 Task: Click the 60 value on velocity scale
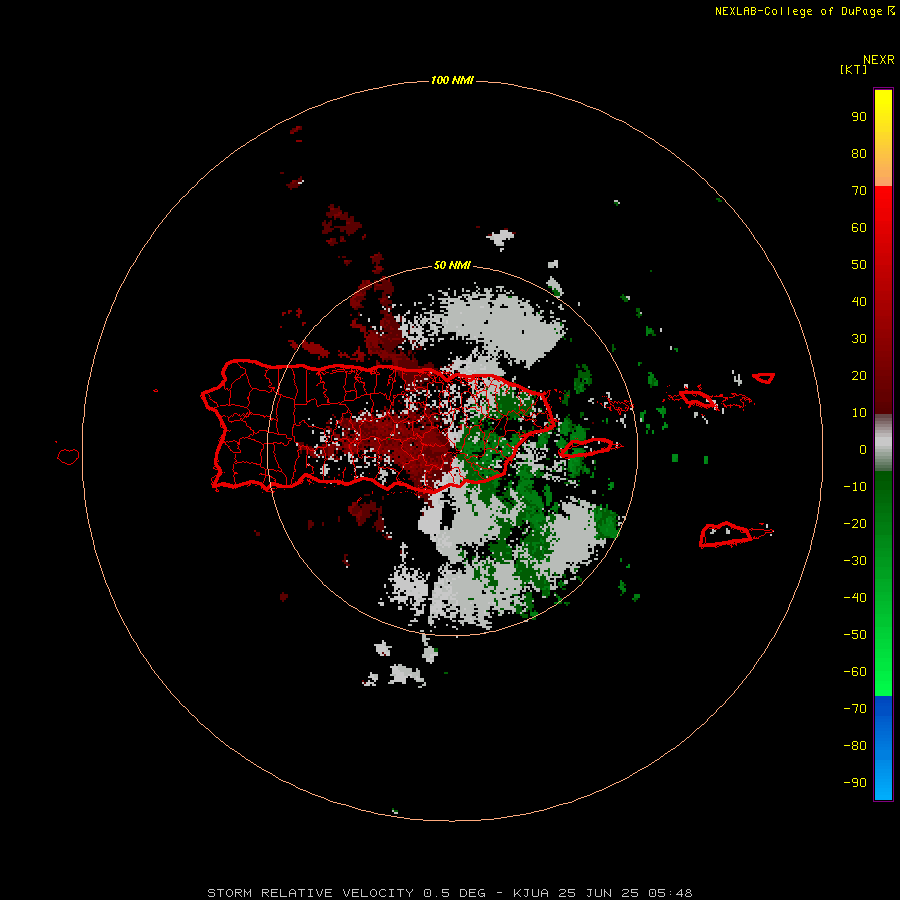(859, 227)
